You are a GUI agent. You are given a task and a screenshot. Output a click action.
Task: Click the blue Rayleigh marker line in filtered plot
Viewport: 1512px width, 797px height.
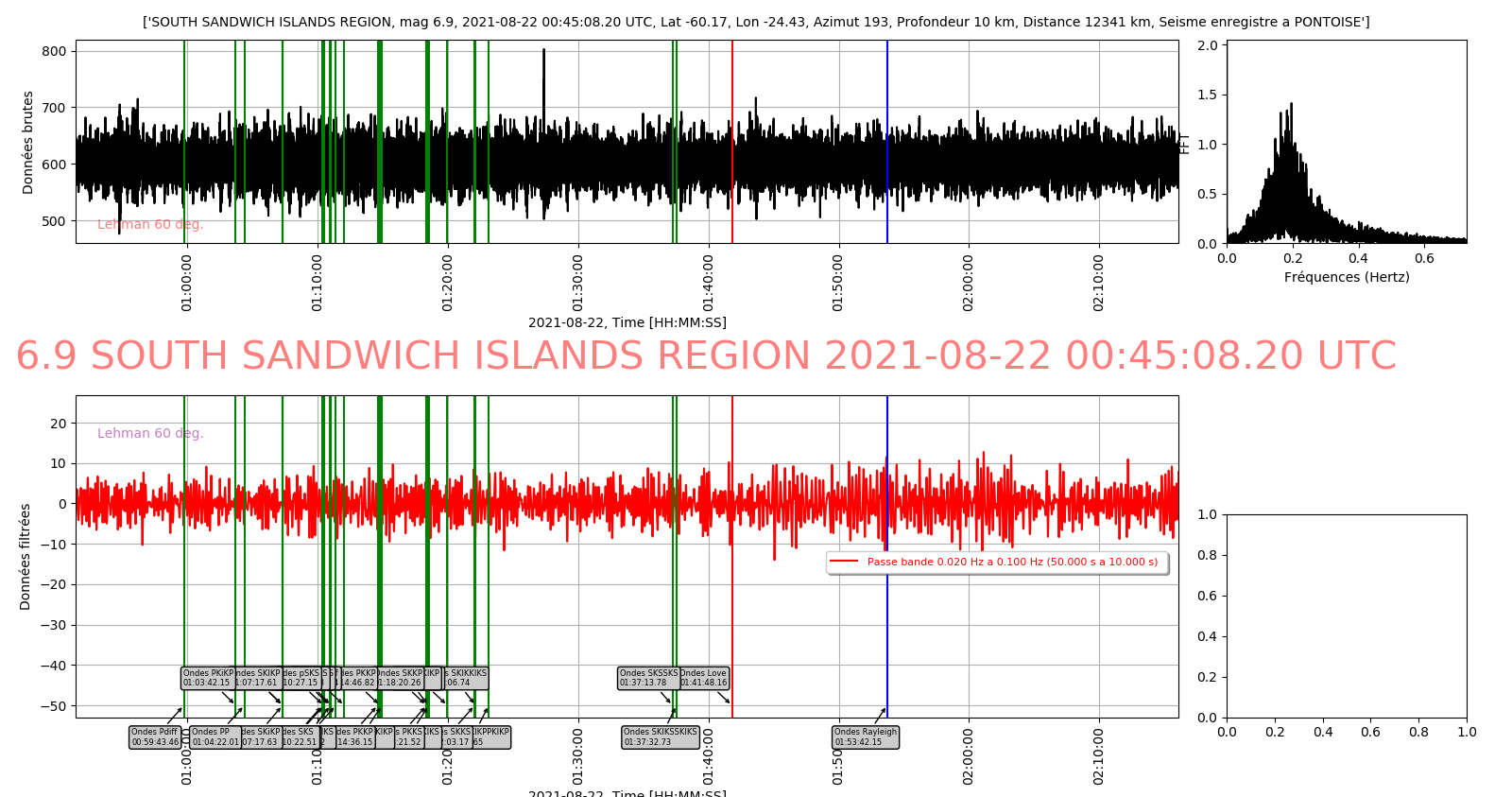coord(887,615)
